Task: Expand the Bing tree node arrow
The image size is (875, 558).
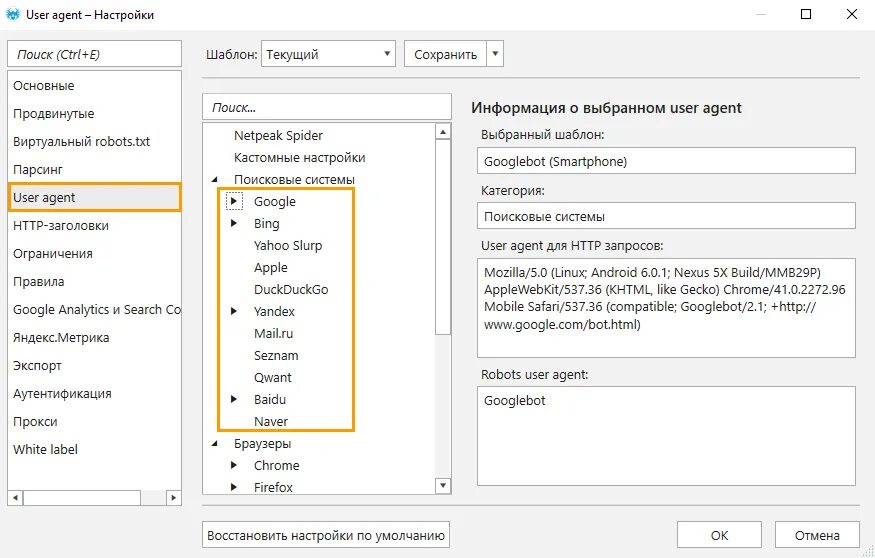Action: [x=234, y=223]
